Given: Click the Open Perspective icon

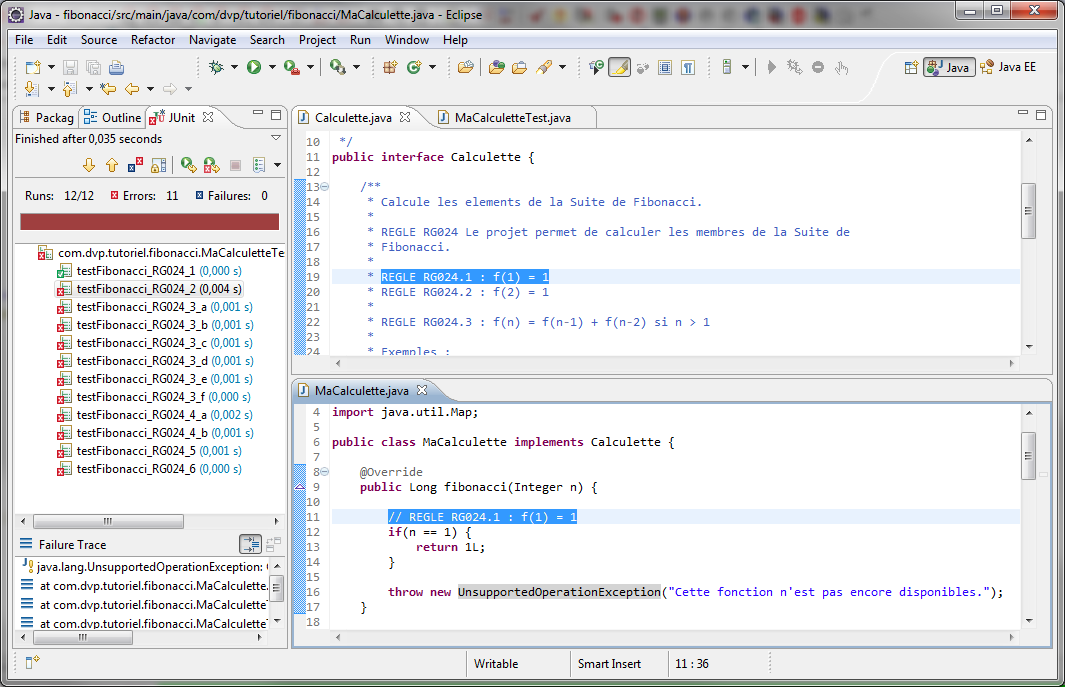Looking at the screenshot, I should click(911, 67).
